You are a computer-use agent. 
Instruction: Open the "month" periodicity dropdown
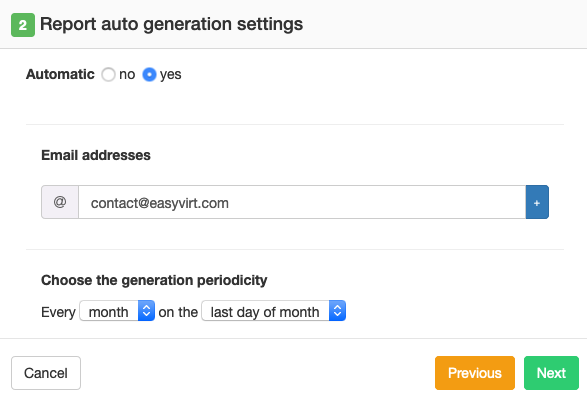pyautogui.click(x=117, y=311)
